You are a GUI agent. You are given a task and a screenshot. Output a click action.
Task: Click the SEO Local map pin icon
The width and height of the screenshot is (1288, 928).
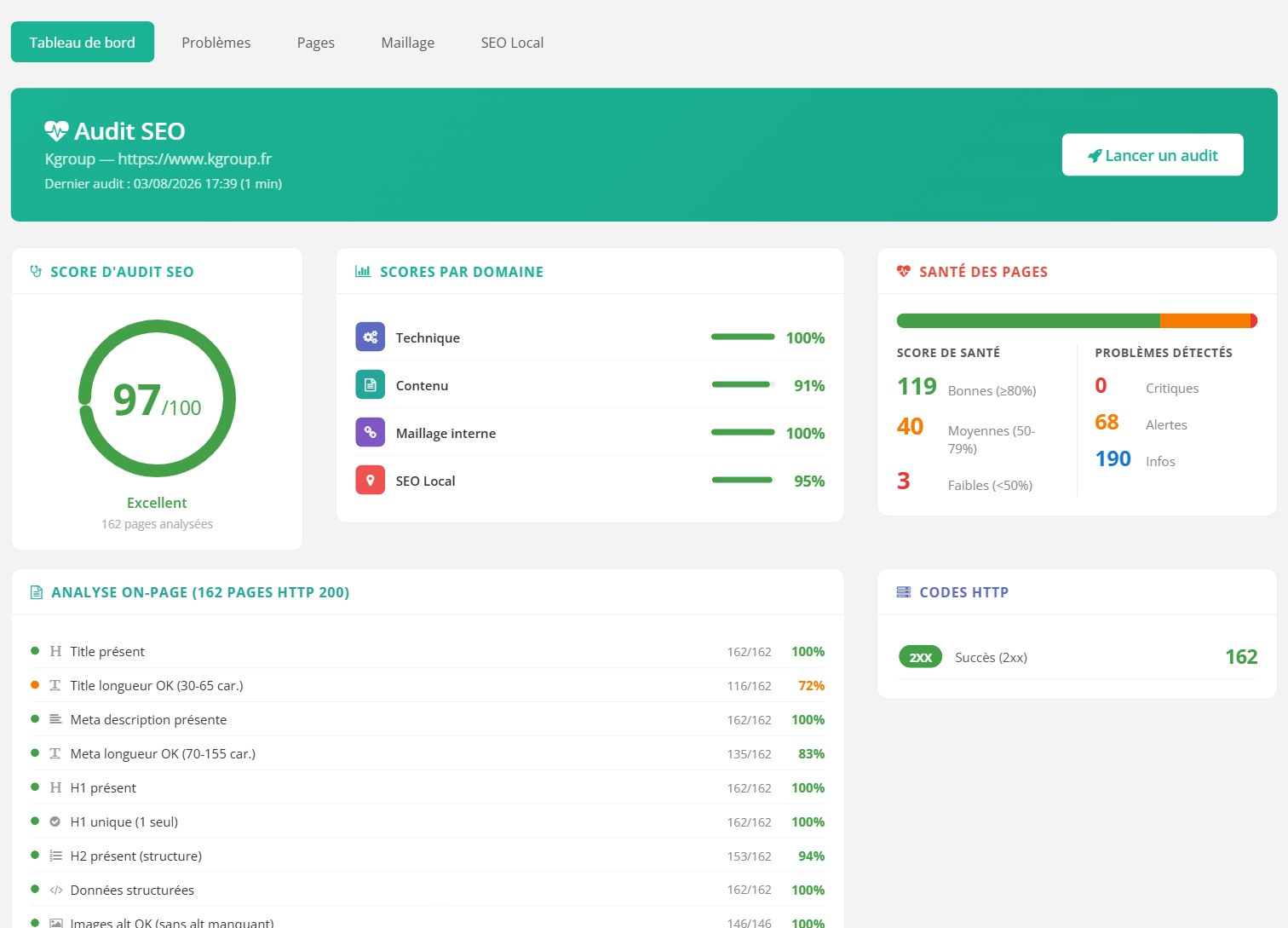pos(370,481)
